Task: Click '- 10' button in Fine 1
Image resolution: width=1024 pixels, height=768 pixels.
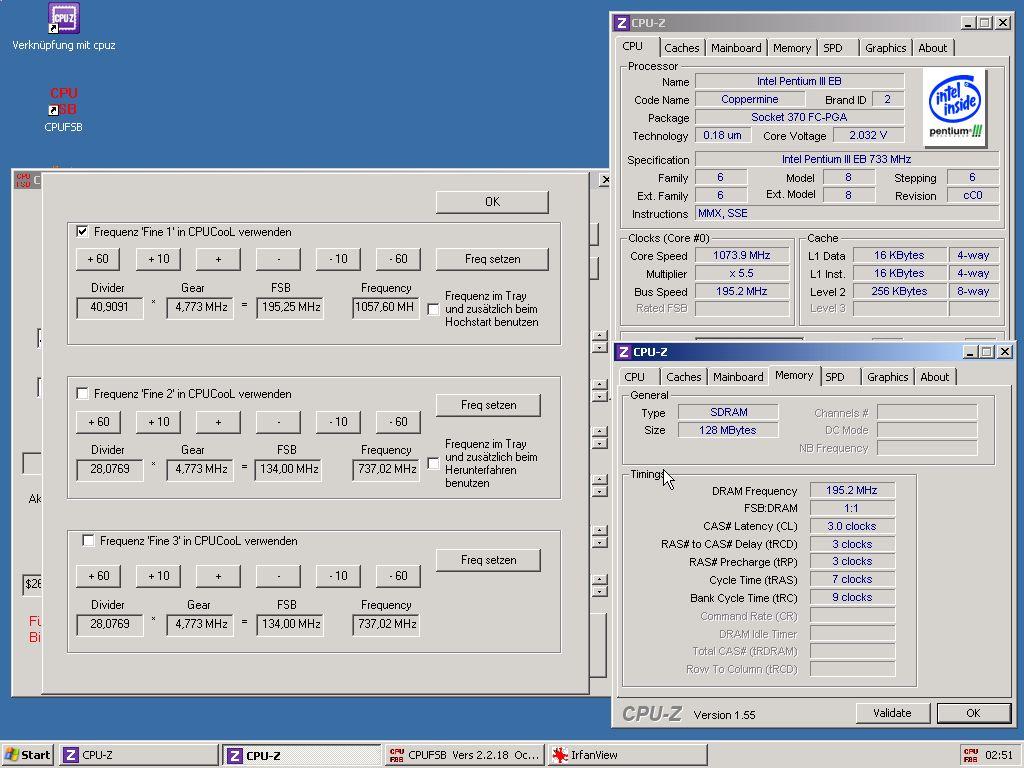Action: (x=338, y=259)
